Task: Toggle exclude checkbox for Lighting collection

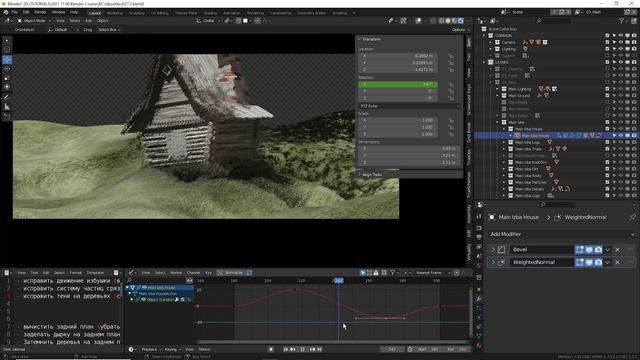Action: point(607,49)
